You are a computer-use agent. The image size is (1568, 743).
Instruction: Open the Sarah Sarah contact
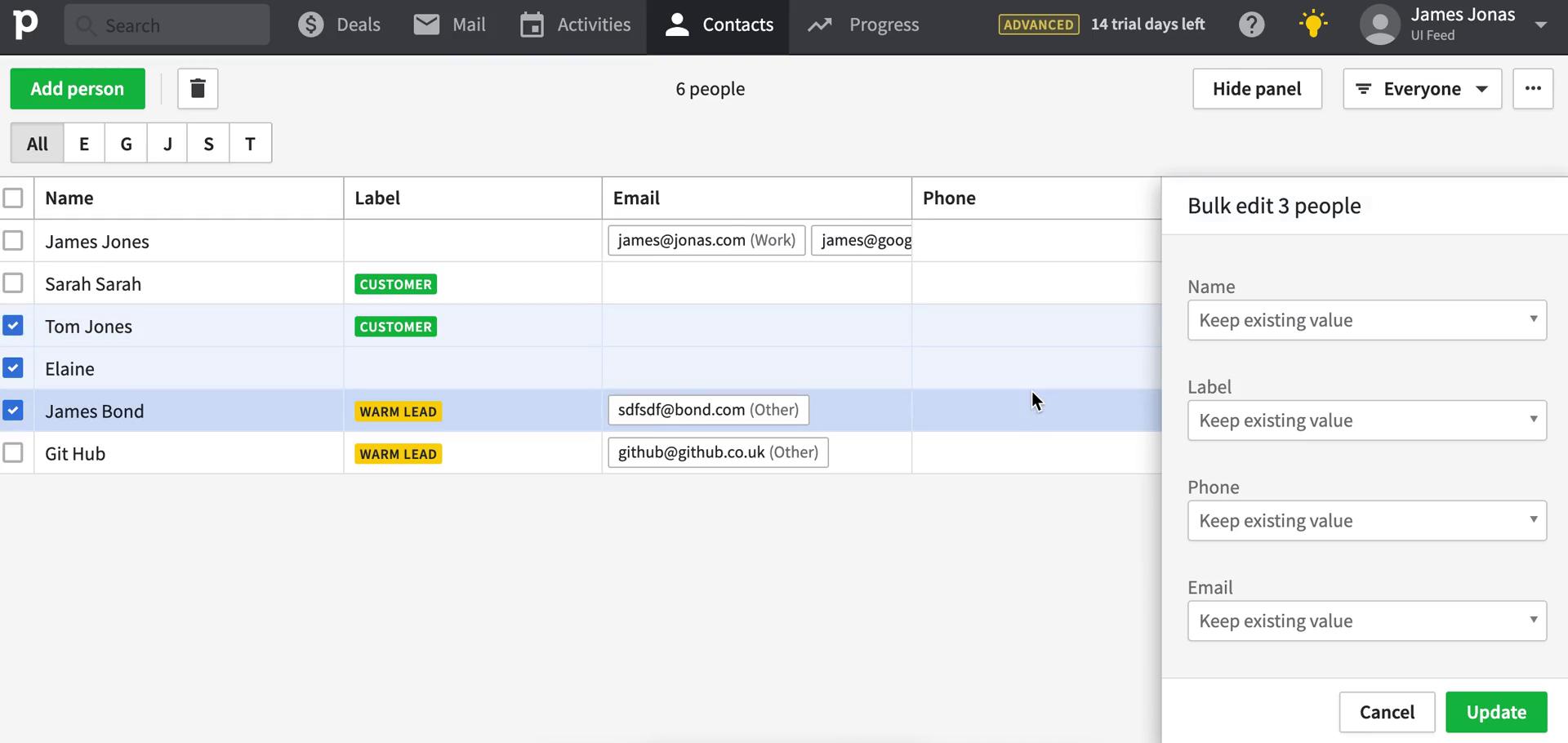pos(93,284)
